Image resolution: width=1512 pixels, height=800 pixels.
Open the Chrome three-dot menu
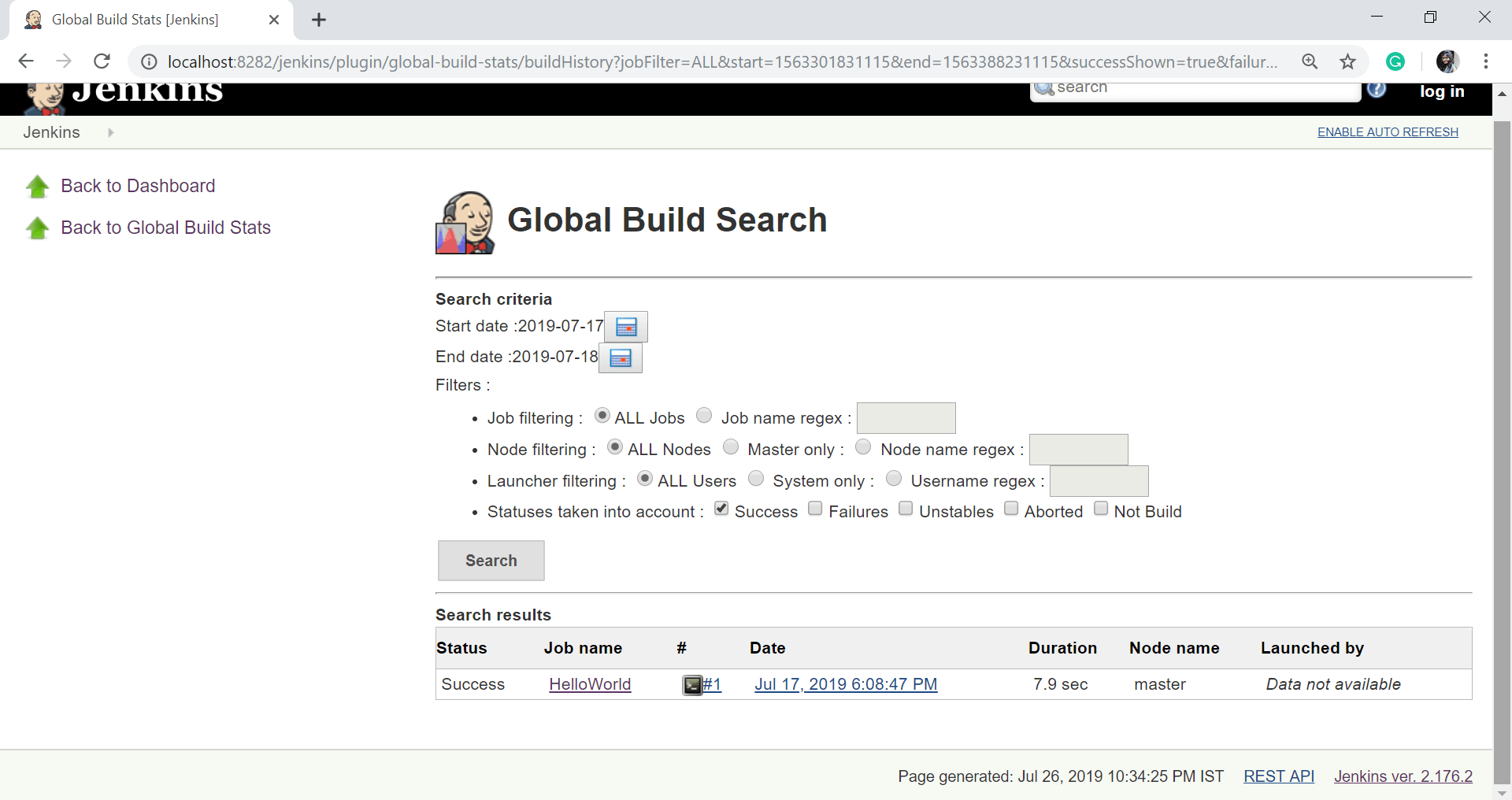(x=1486, y=61)
